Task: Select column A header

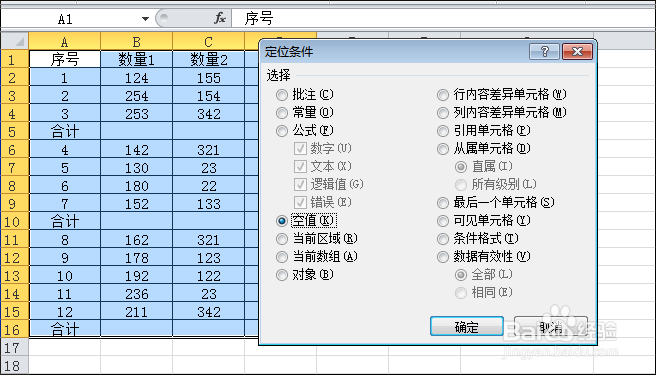Action: 64,41
